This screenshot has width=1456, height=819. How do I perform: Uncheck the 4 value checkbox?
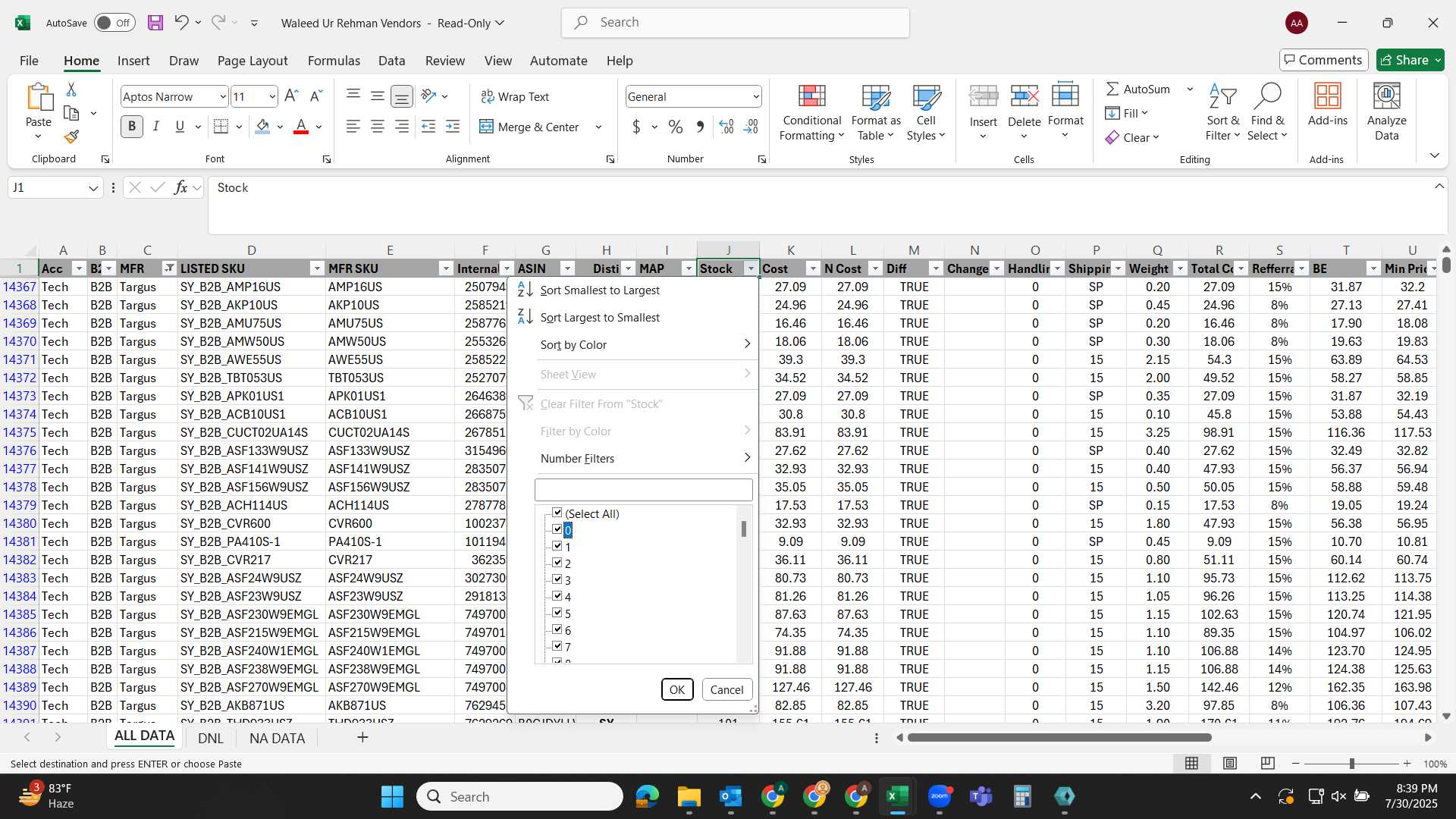tap(557, 596)
